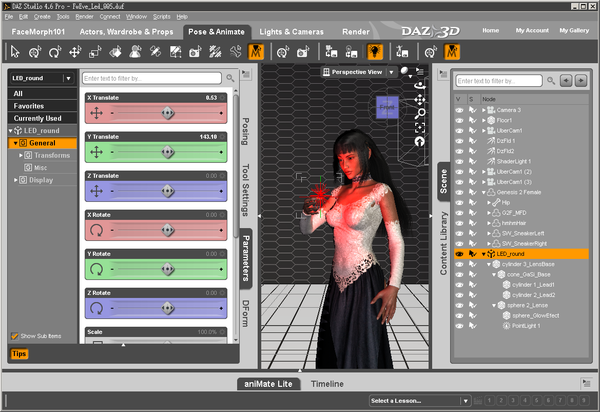Expand the Transforms group
Screen dimensions: 600x412
click(21, 155)
